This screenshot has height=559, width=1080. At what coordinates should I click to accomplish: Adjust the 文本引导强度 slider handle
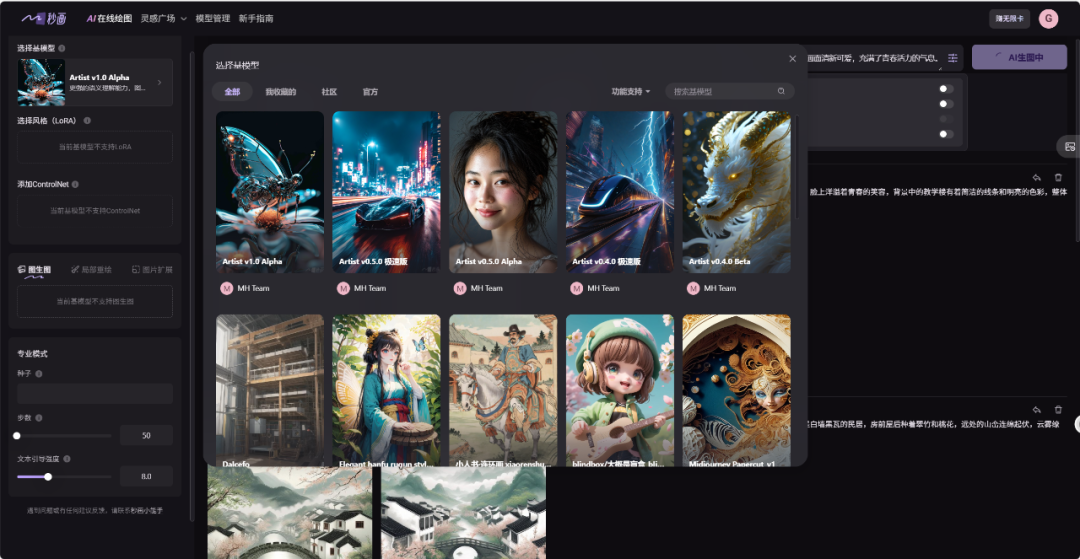48,476
